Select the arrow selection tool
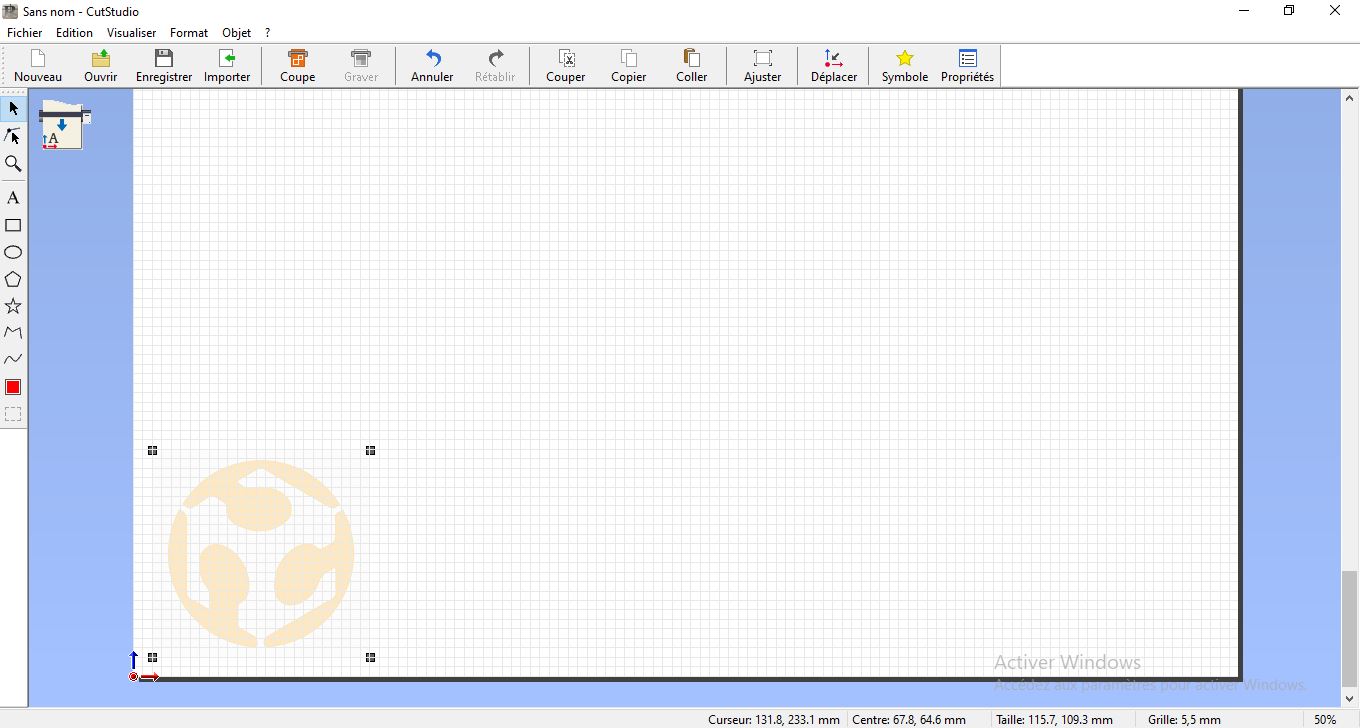The image size is (1360, 728). 13,108
